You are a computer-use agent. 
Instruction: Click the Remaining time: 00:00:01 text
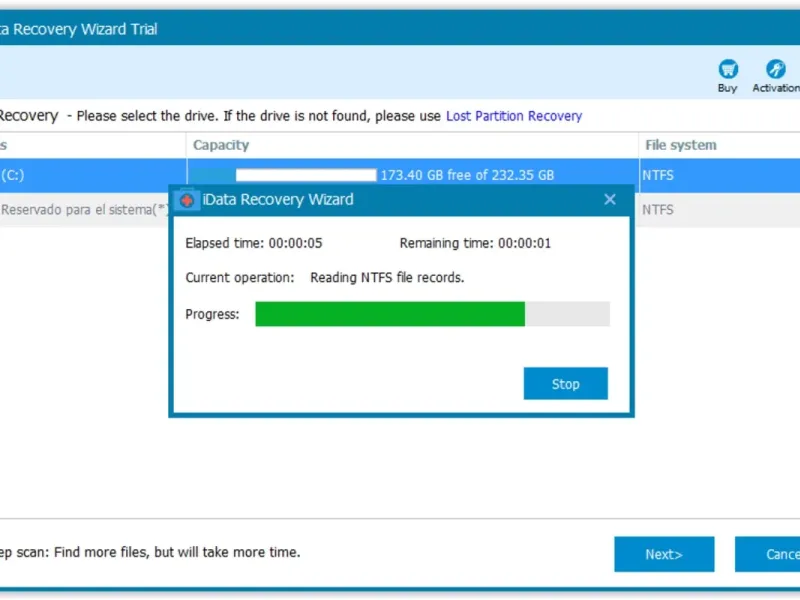(x=475, y=243)
